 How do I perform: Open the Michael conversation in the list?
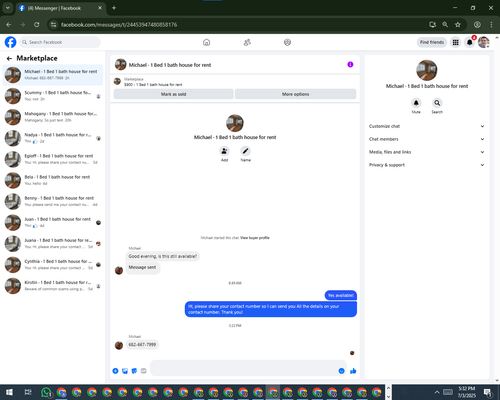pyautogui.click(x=53, y=75)
